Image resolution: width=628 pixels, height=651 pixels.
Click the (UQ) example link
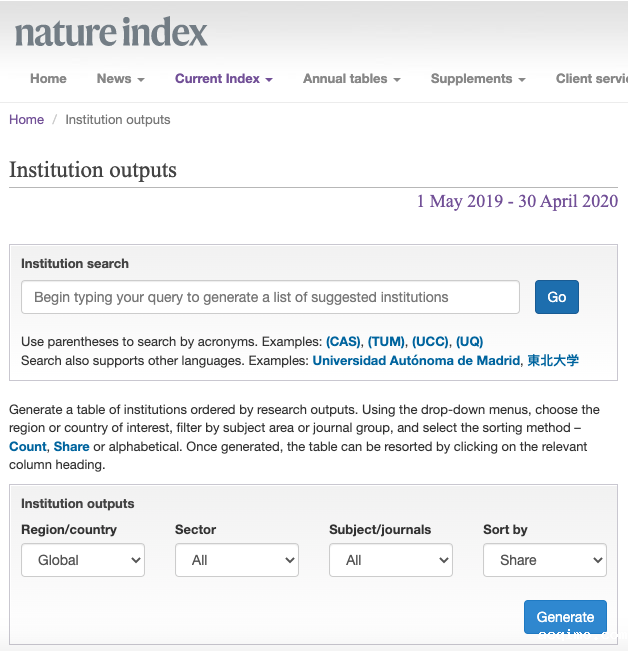click(x=469, y=342)
